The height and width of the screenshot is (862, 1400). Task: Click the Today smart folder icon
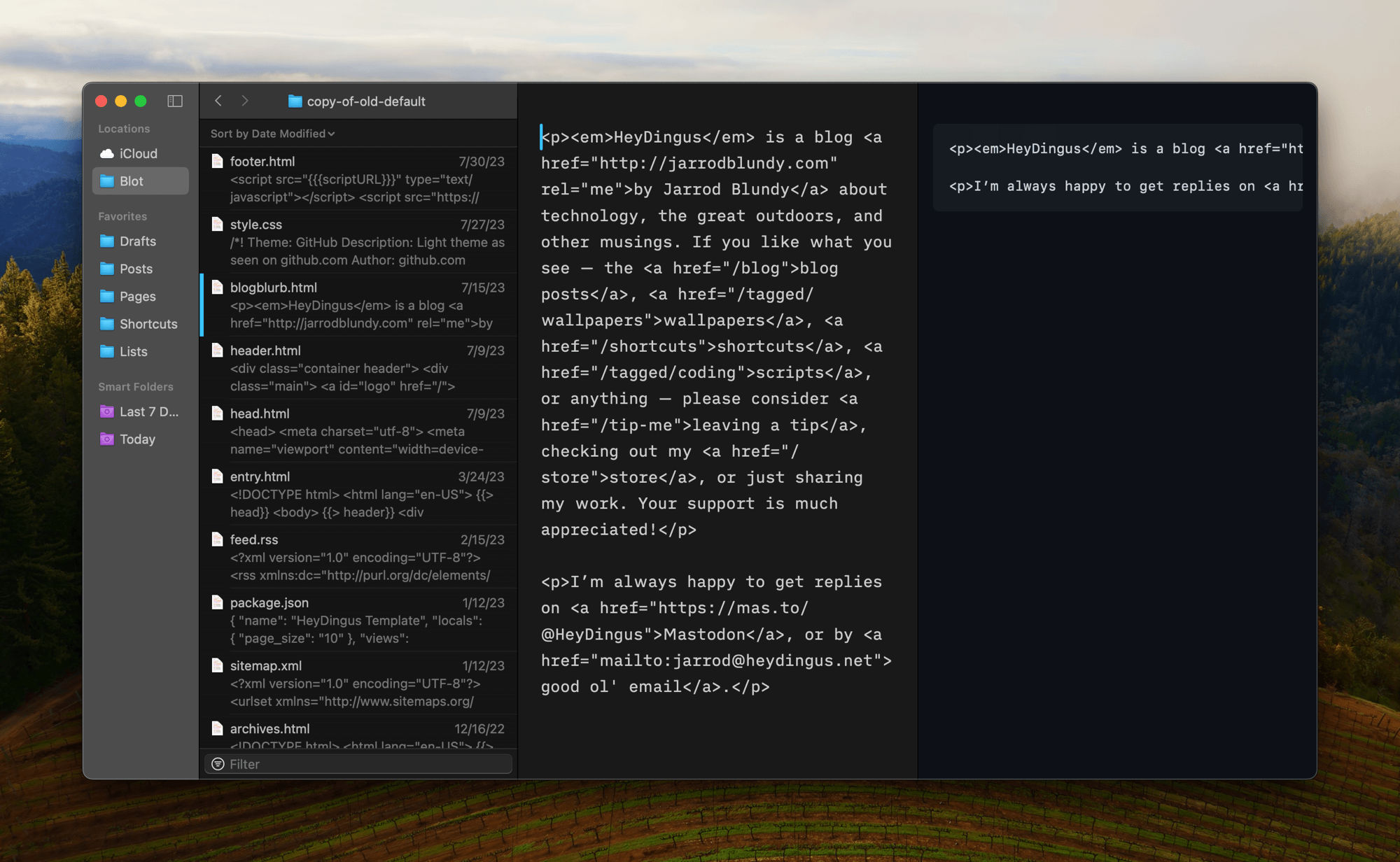(107, 439)
